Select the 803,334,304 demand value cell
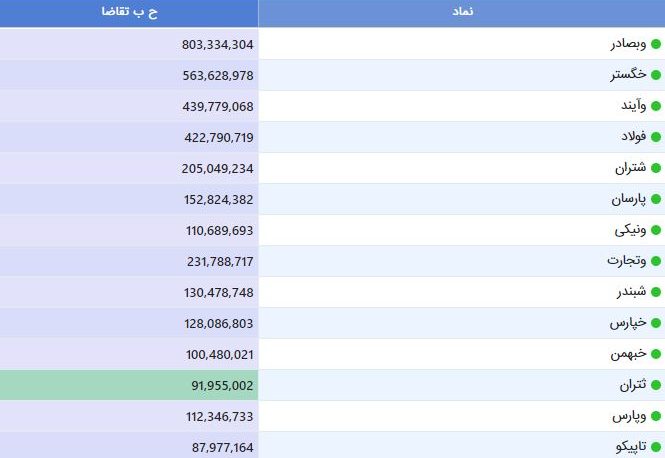665x458 pixels. tap(129, 44)
